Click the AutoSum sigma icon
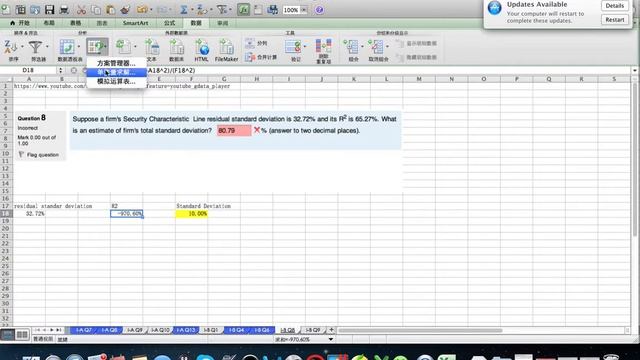 point(184,9)
